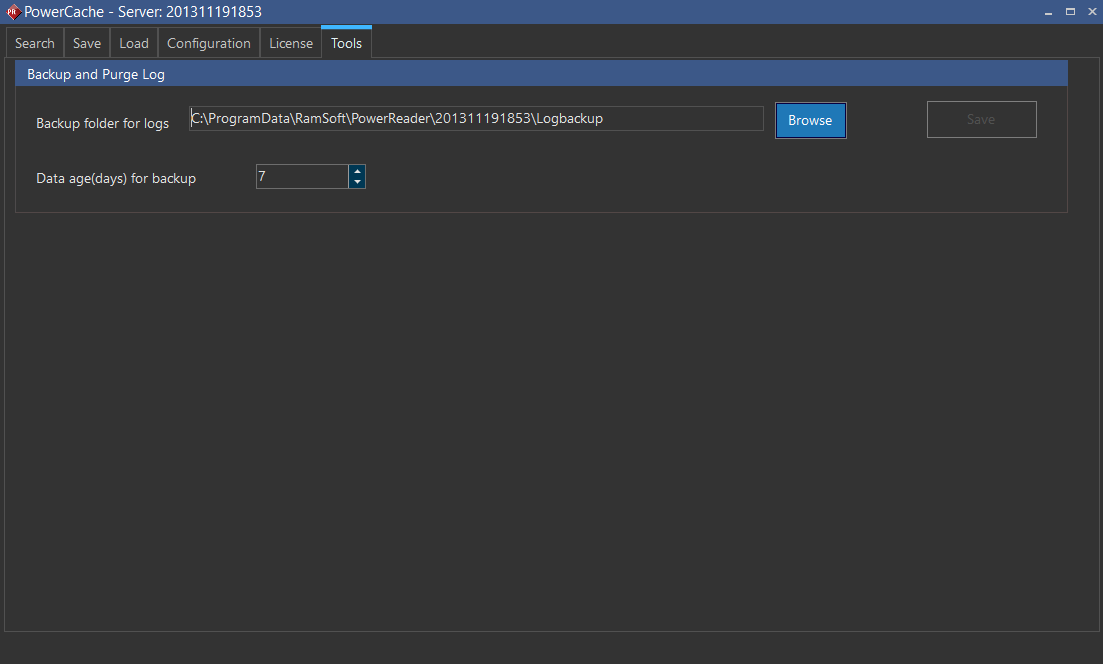Minimize the PowerCache window

[1049, 12]
